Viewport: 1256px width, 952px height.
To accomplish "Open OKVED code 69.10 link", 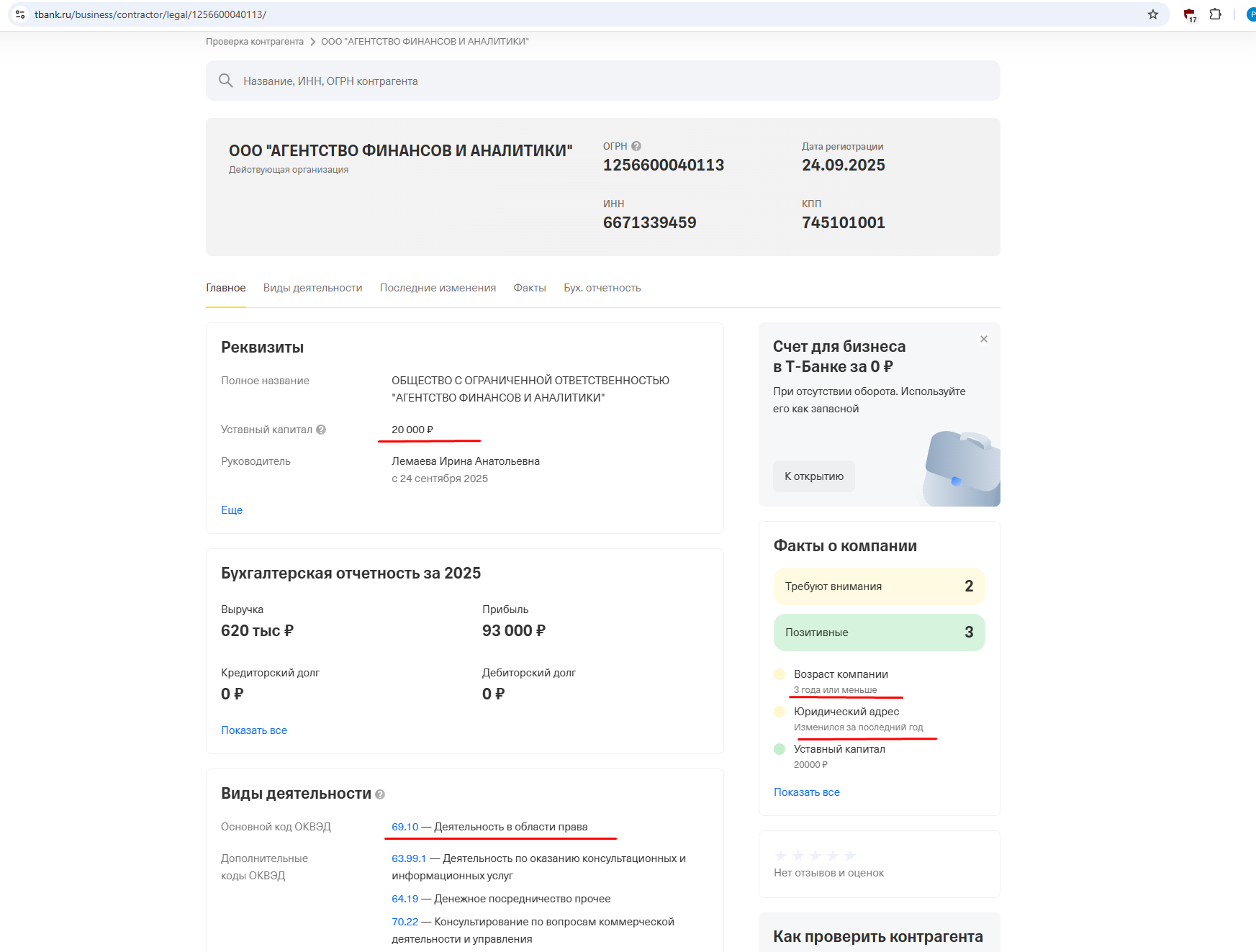I will pyautogui.click(x=405, y=827).
